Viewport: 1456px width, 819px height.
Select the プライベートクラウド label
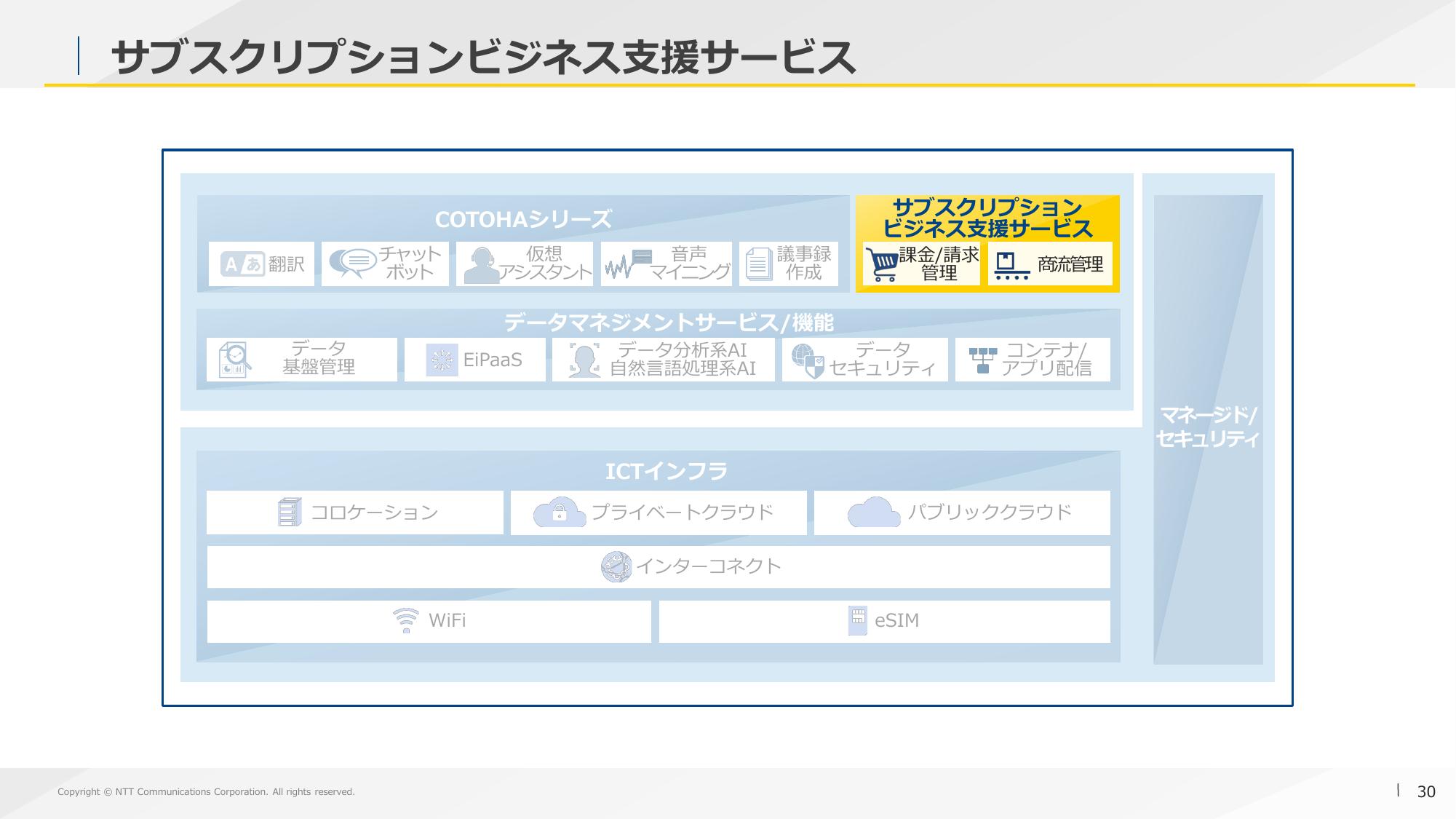click(682, 513)
